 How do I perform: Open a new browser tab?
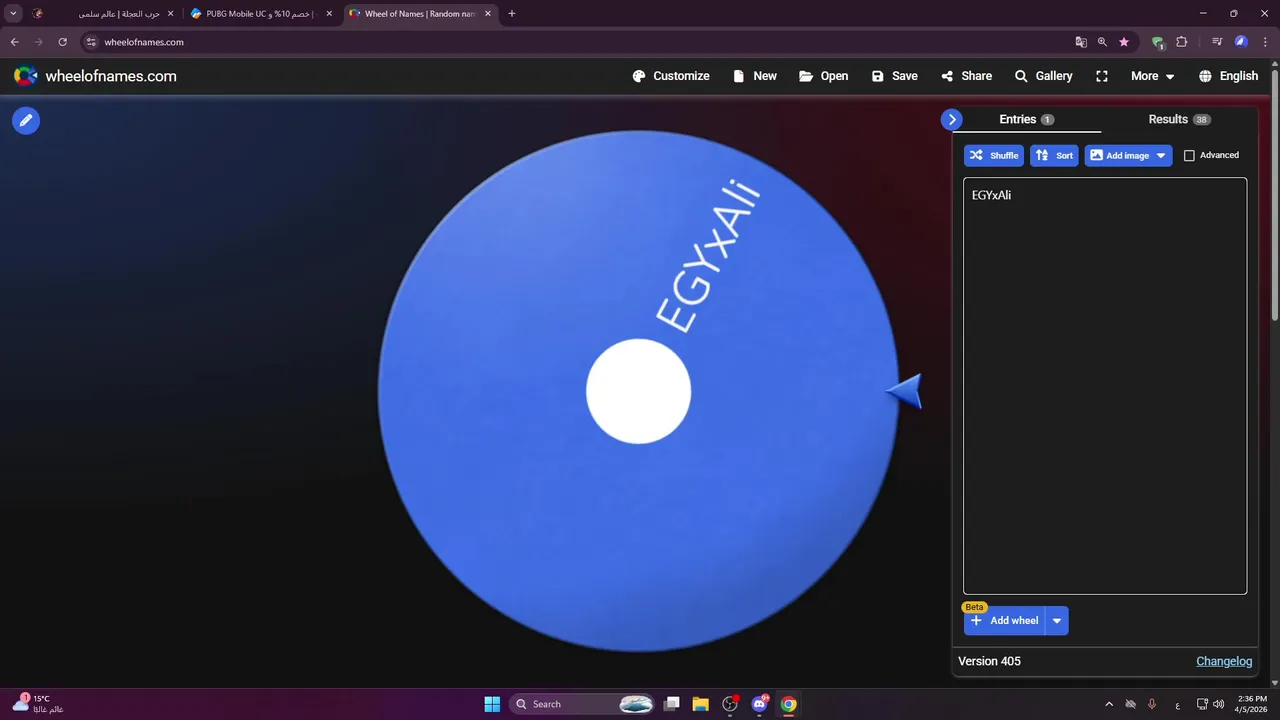click(x=512, y=14)
